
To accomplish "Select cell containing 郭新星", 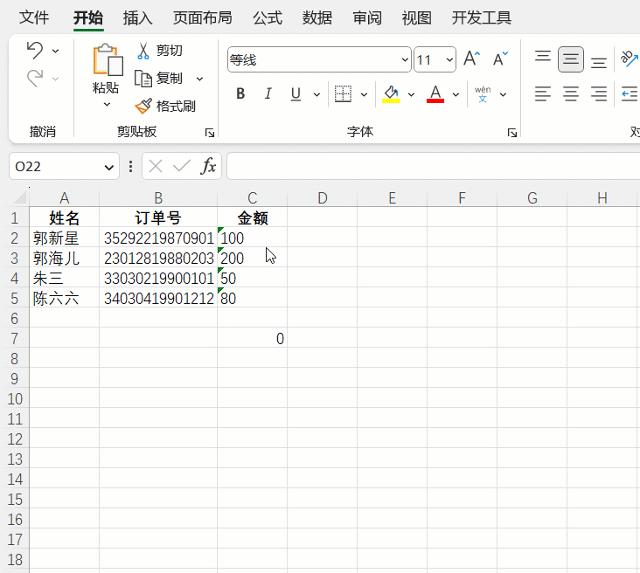I will click(64, 238).
